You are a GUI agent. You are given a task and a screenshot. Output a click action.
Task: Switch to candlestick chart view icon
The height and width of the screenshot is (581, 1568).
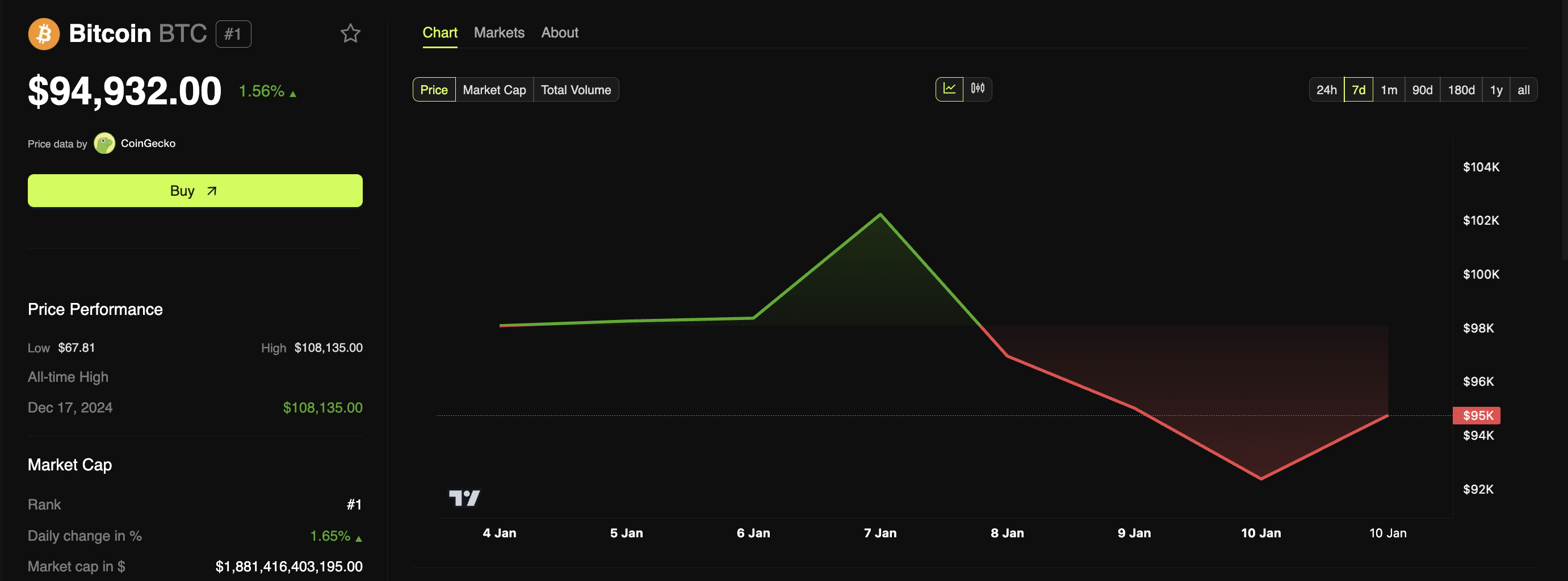click(978, 89)
